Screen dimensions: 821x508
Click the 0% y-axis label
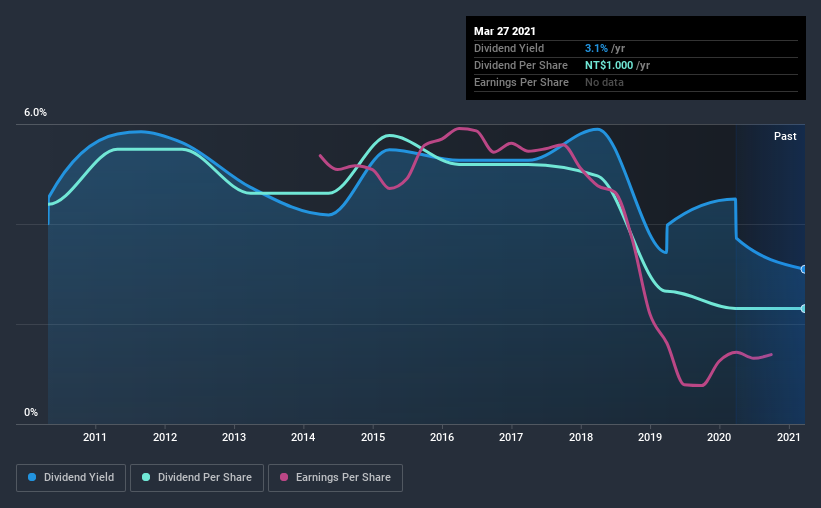(x=31, y=413)
